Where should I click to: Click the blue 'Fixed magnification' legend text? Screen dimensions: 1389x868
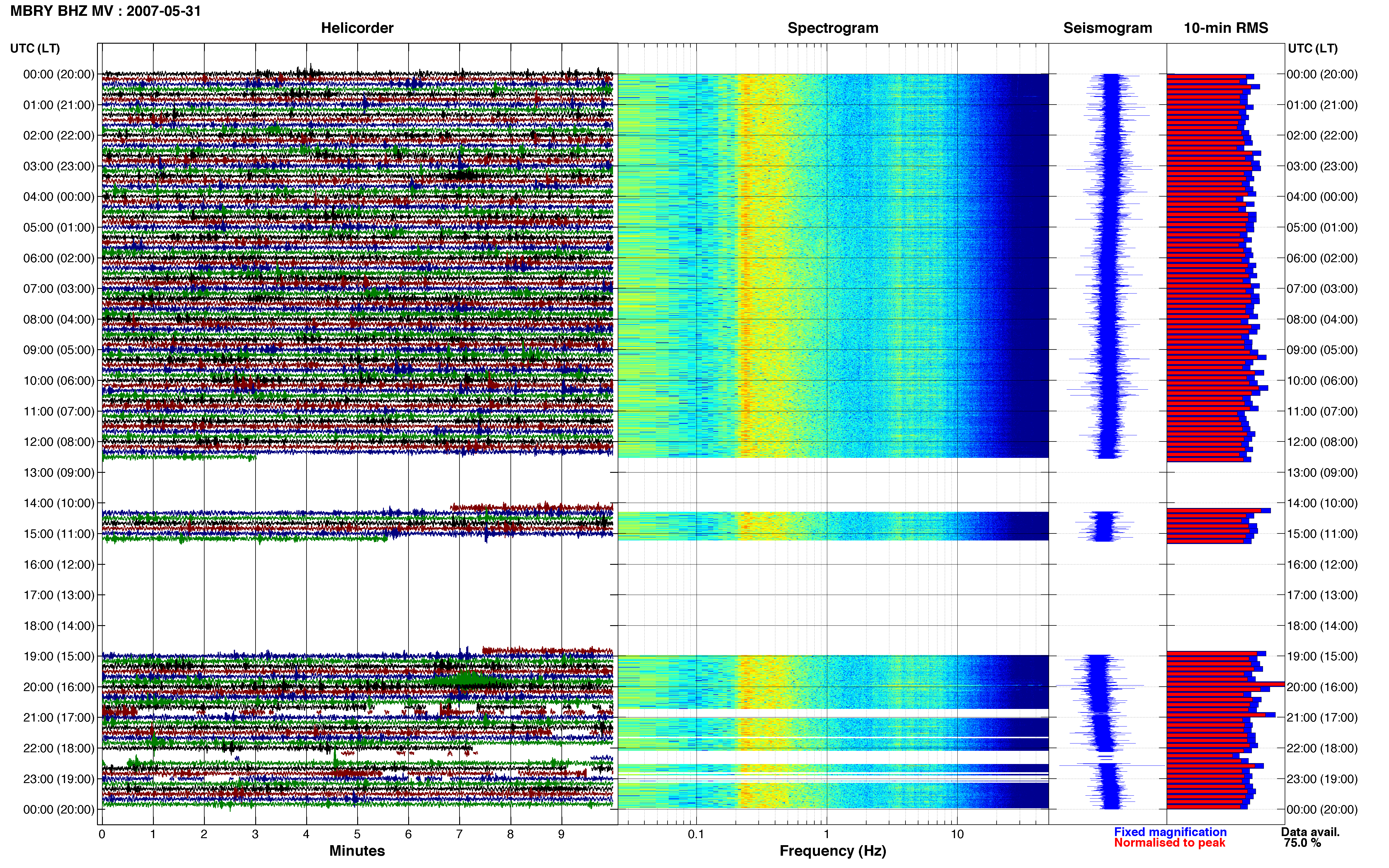point(1170,832)
